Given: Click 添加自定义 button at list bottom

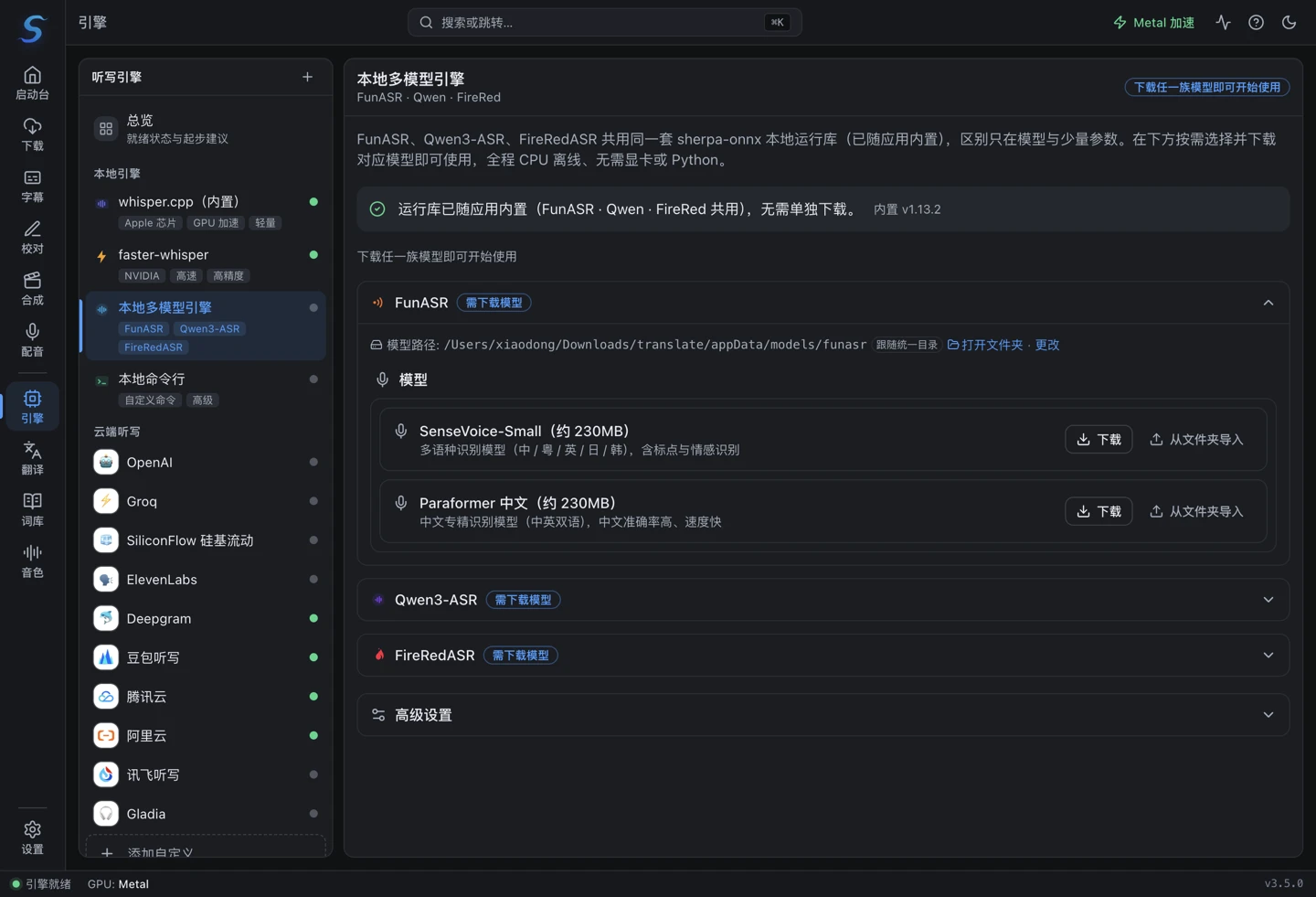Looking at the screenshot, I should point(206,848).
